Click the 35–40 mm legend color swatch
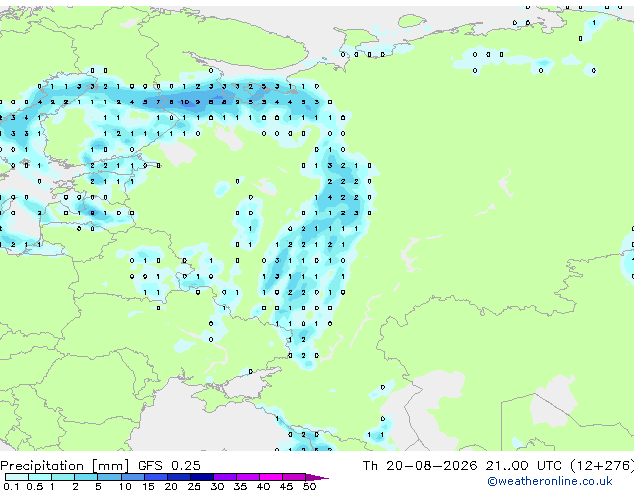634x490 pixels. (247, 477)
